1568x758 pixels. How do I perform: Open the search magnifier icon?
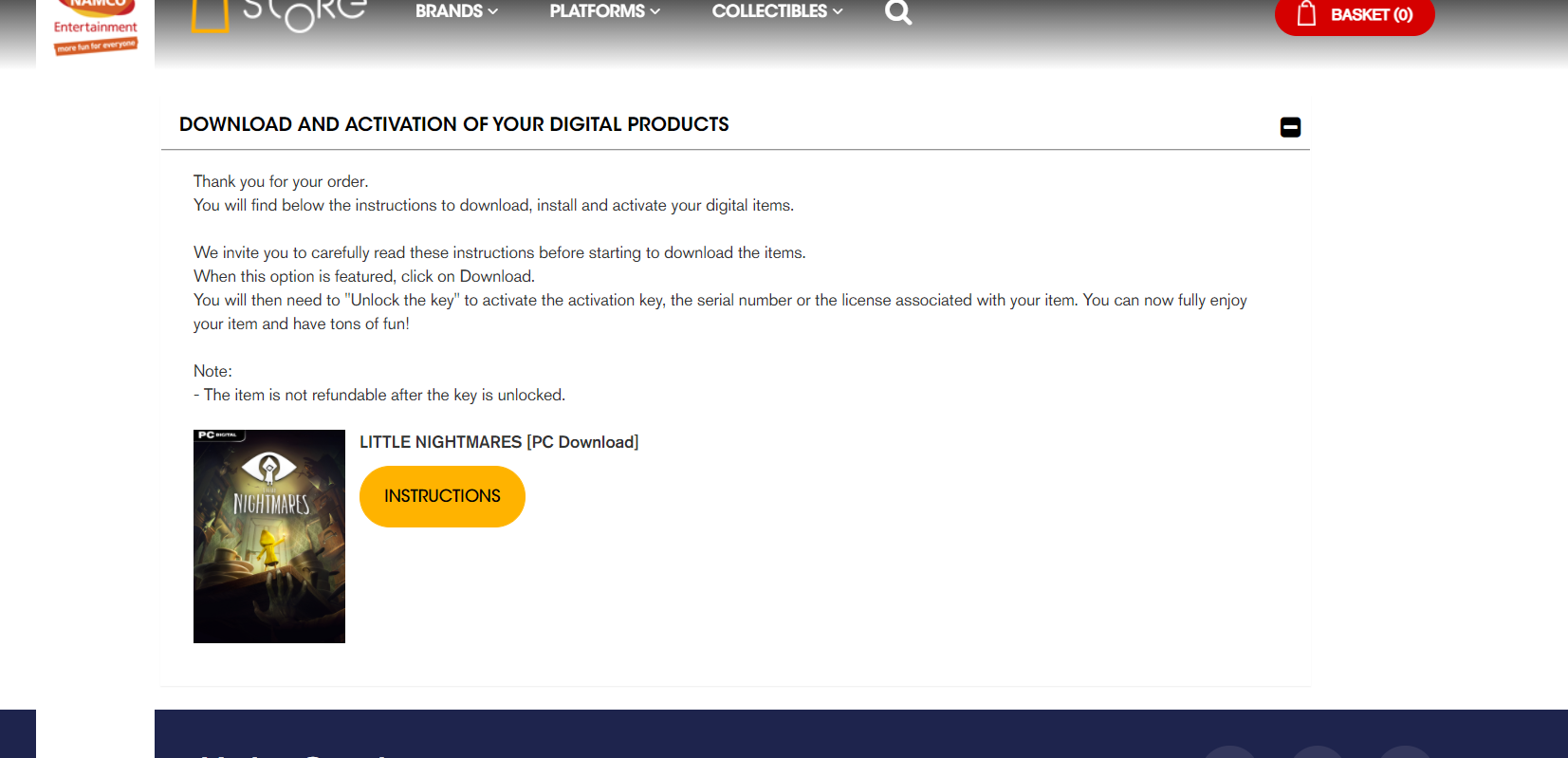pos(898,12)
